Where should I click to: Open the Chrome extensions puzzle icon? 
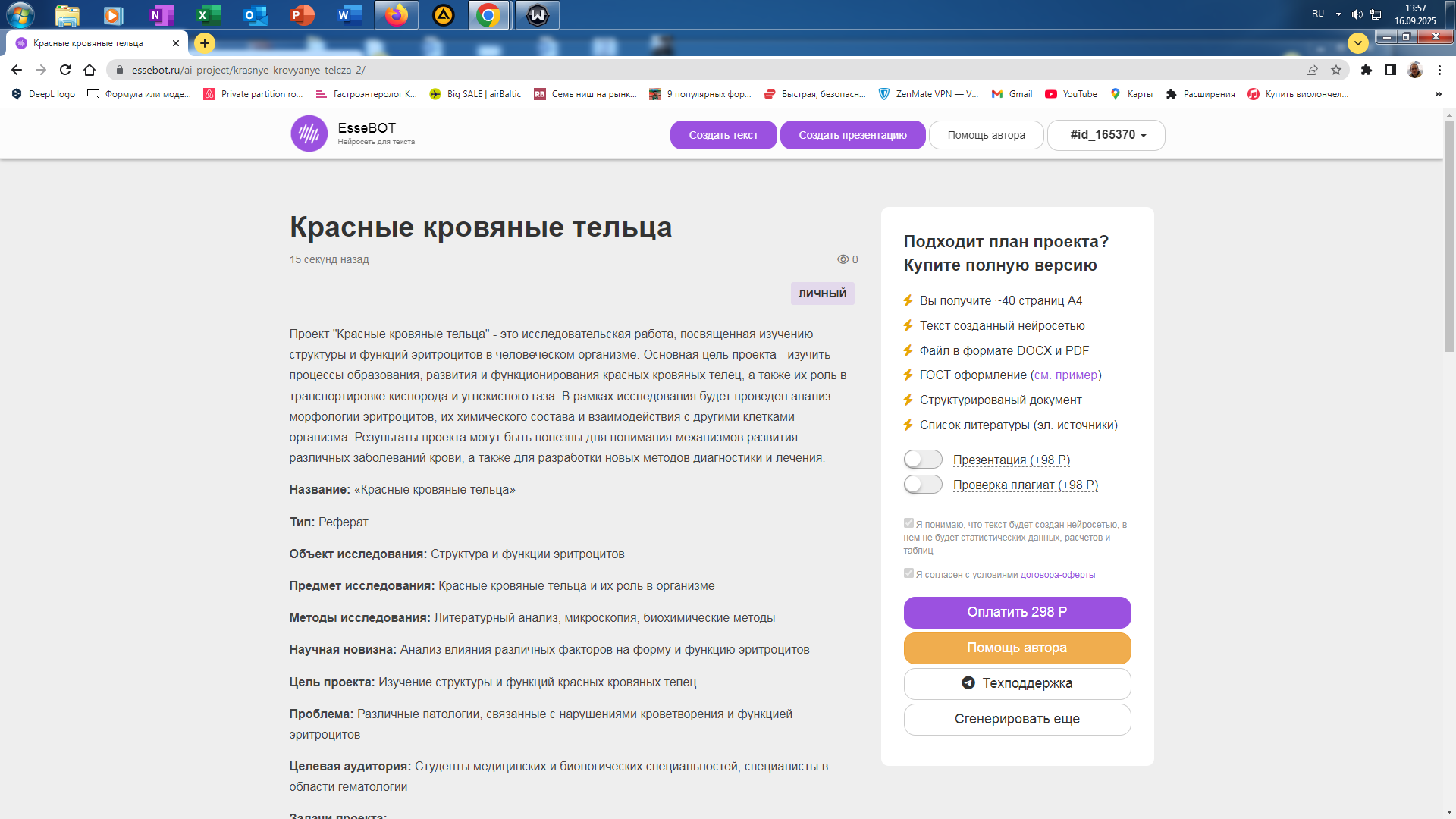coord(1367,70)
